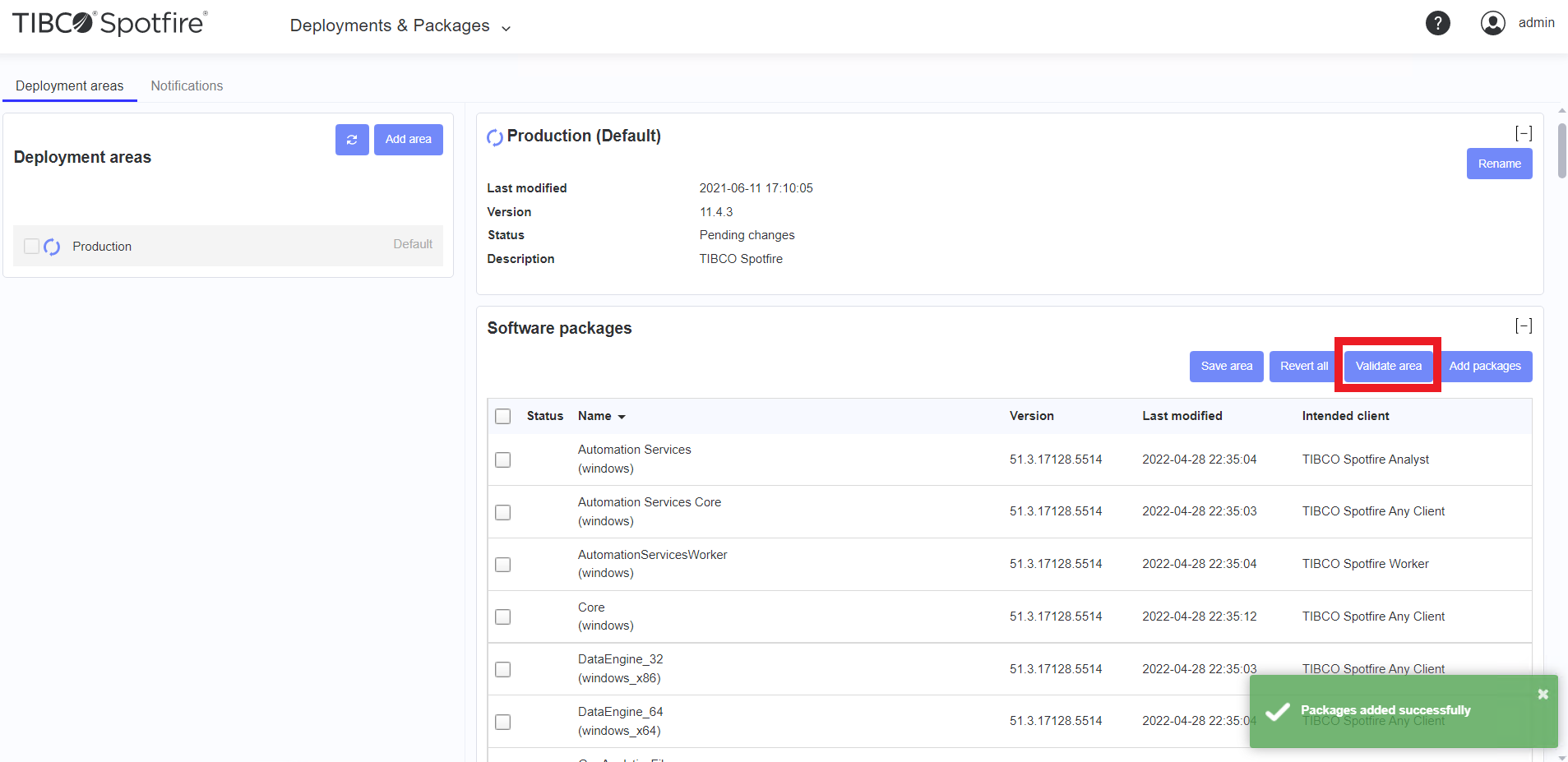The width and height of the screenshot is (1568, 762).
Task: Click the Automation Services Core package name
Action: [650, 502]
